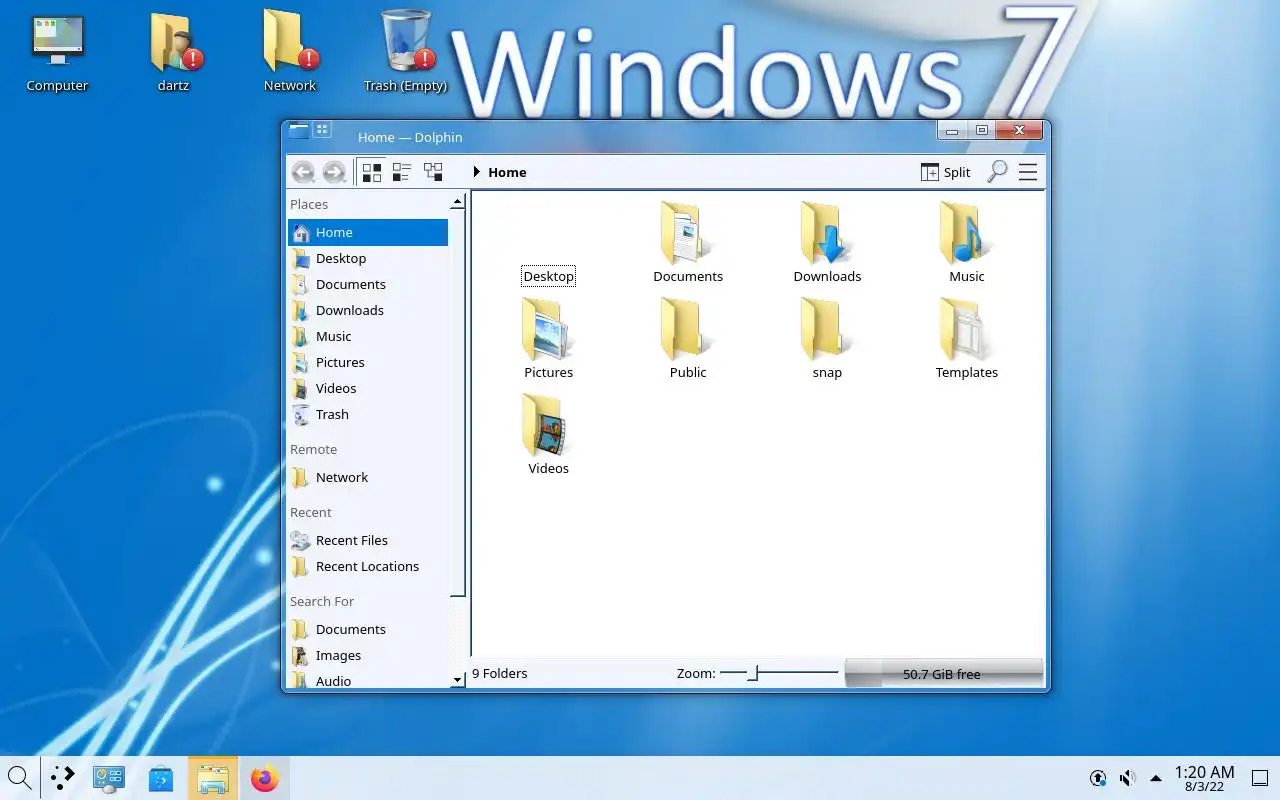1280x800 pixels.
Task: Open the Trash (Empty) desktop icon
Action: point(406,53)
